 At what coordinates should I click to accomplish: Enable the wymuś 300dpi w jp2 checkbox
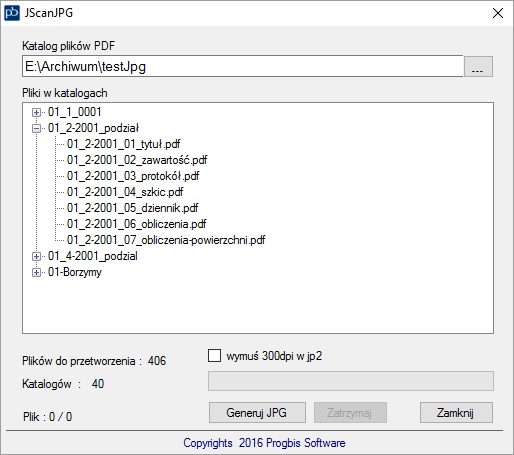tap(214, 355)
